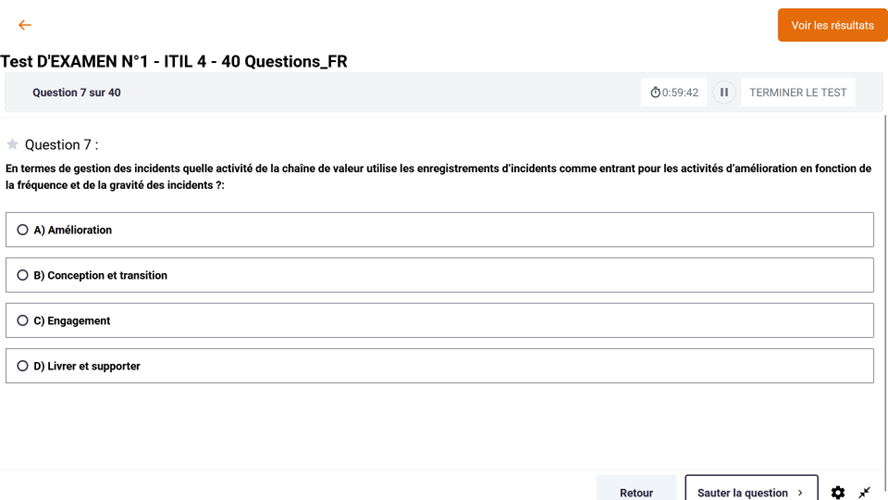Click TERMINER LE TEST button
Screen dimensions: 888x500
pyautogui.click(x=797, y=92)
